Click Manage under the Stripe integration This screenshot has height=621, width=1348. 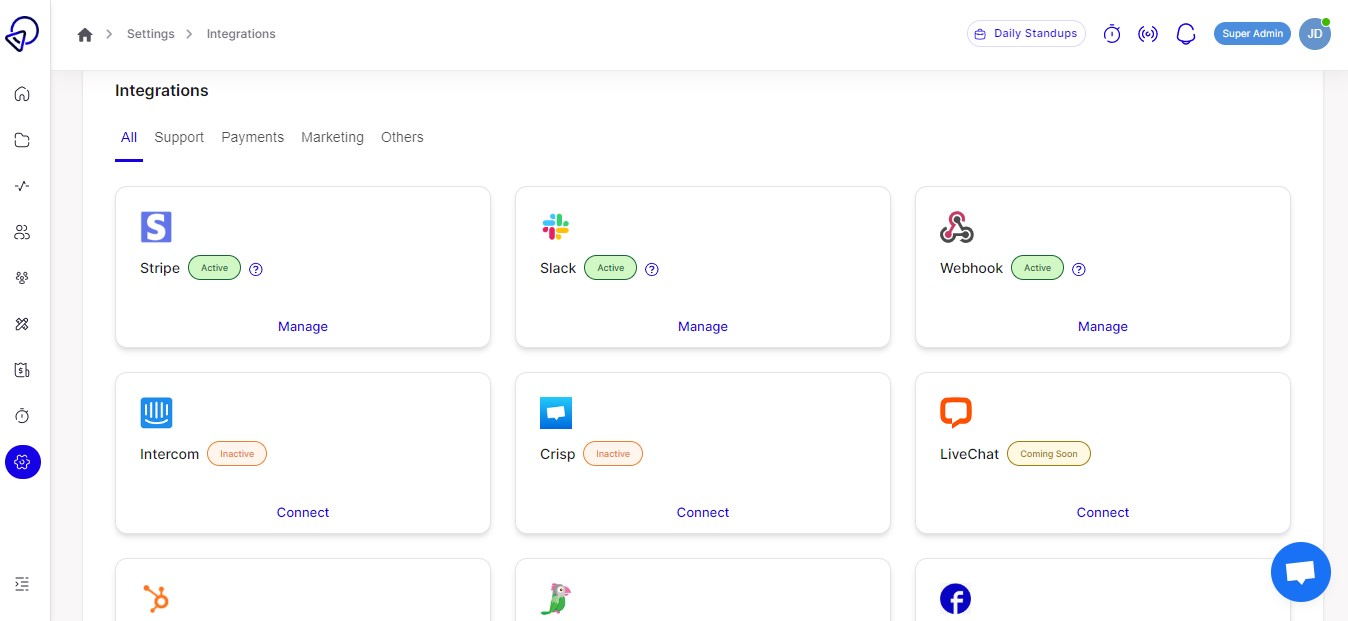click(302, 326)
